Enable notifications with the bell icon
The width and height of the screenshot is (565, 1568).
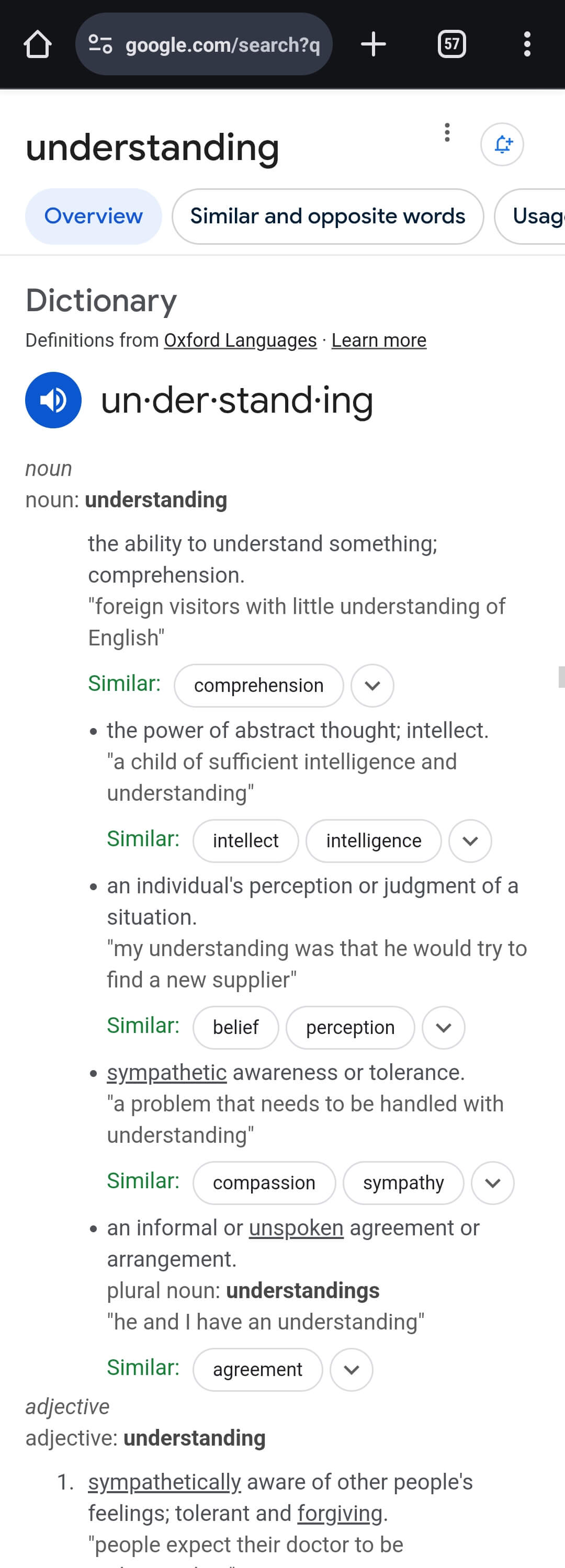click(501, 144)
